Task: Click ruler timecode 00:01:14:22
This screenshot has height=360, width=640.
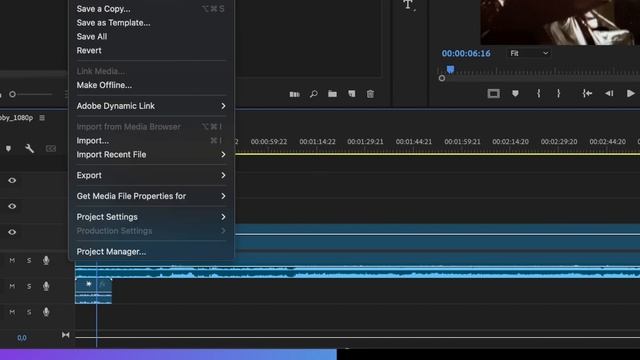Action: 317,142
